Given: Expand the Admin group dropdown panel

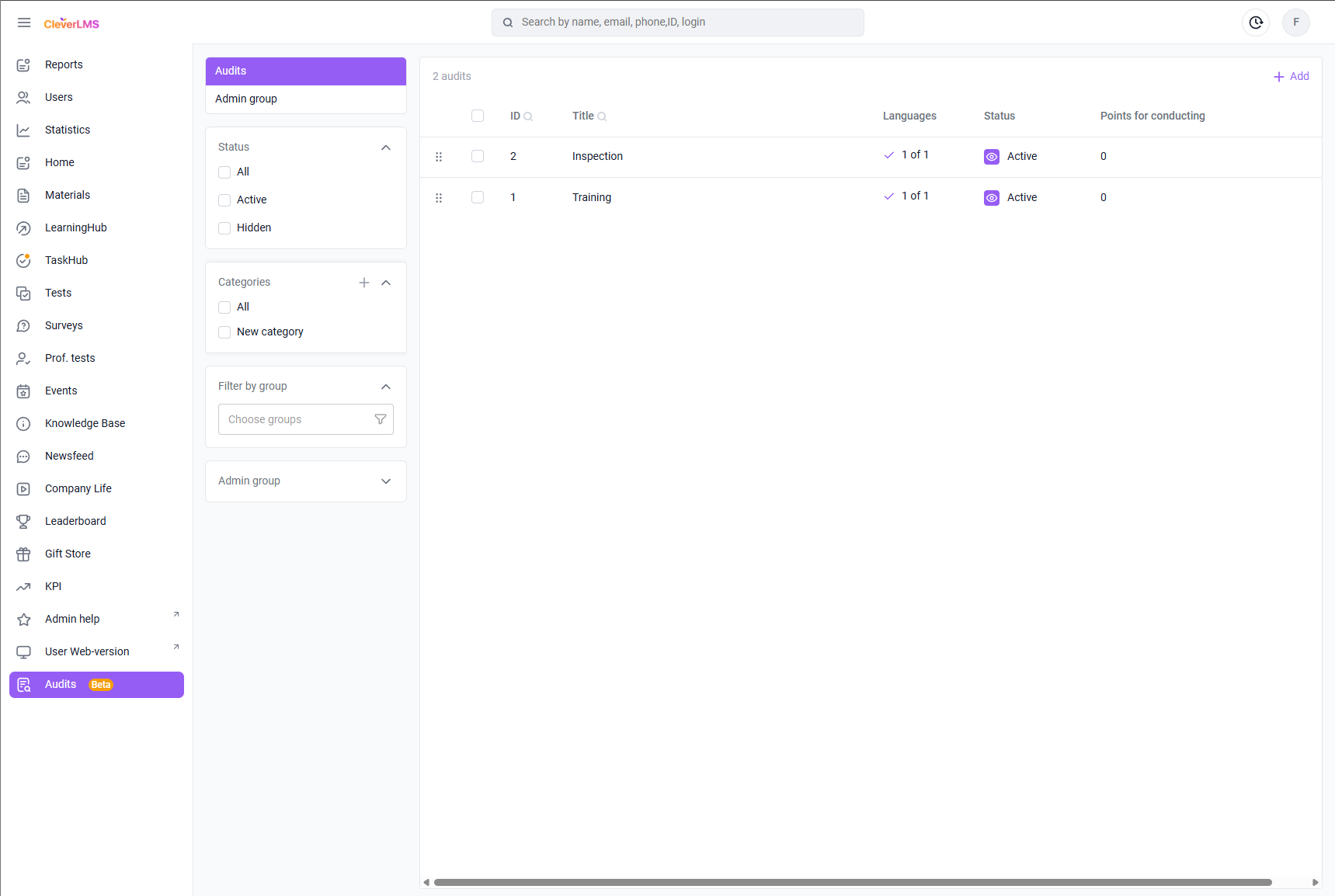Looking at the screenshot, I should coord(386,481).
